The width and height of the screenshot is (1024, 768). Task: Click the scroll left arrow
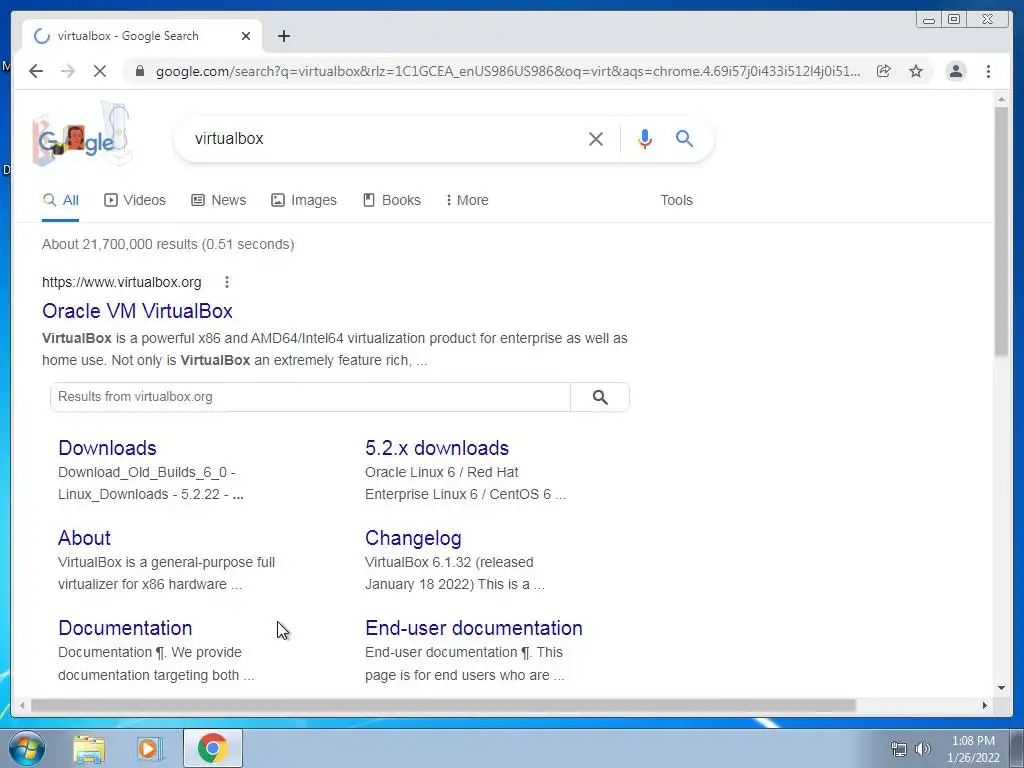[22, 705]
